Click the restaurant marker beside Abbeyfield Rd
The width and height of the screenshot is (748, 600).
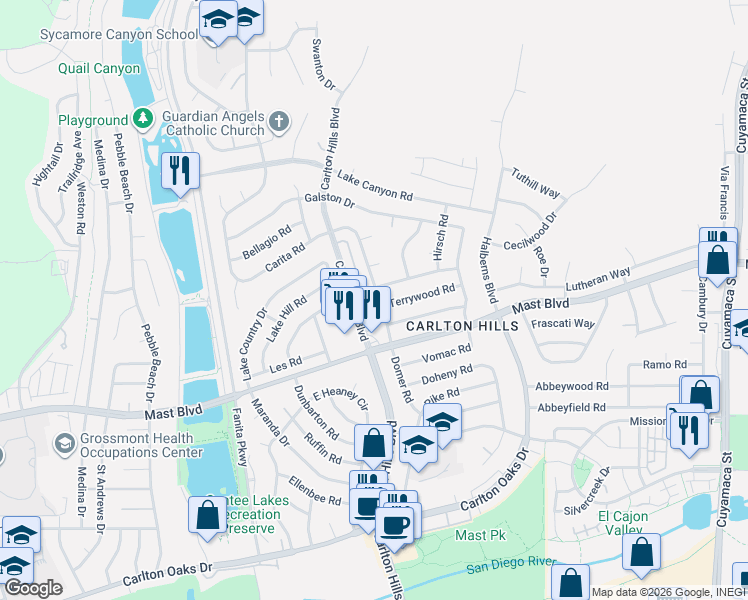tap(689, 432)
